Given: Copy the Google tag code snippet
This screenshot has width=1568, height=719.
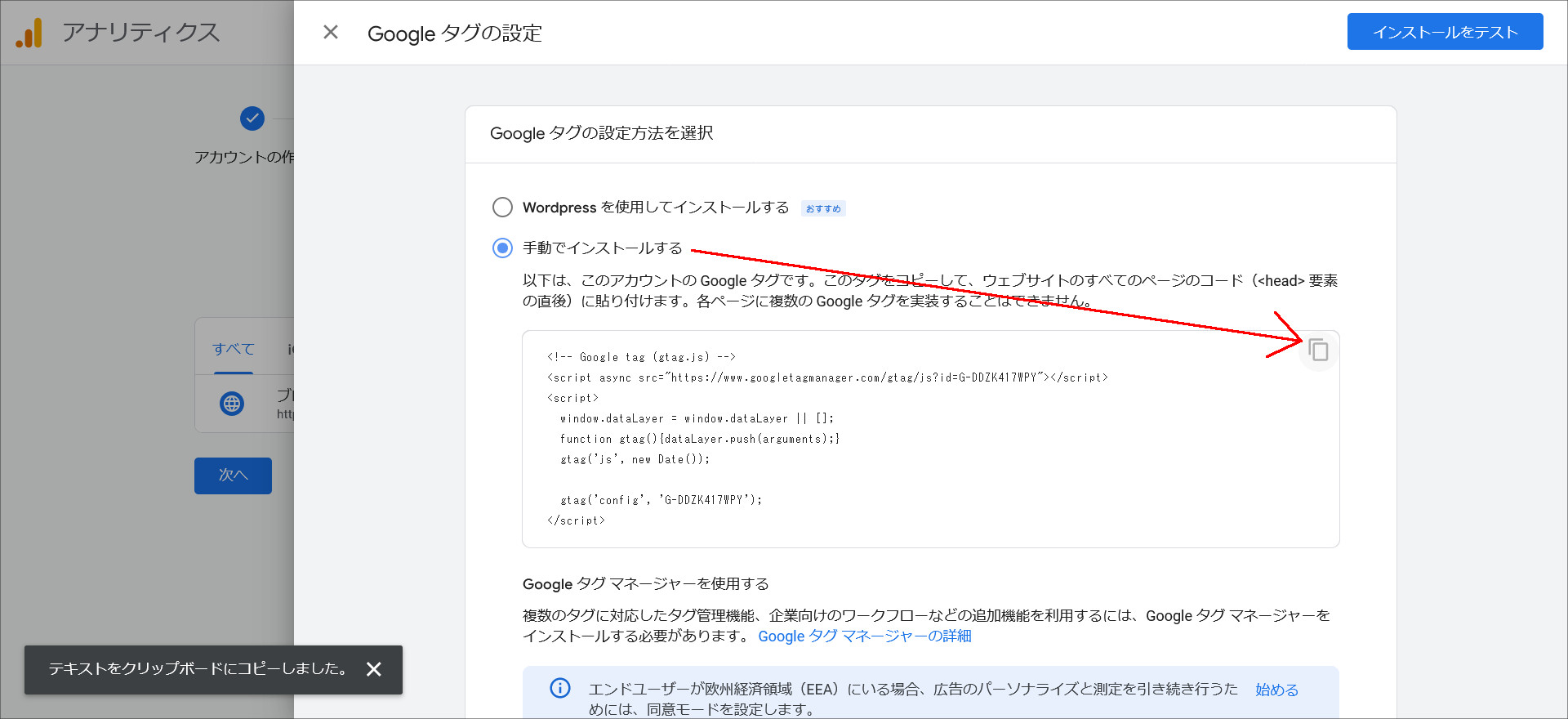Looking at the screenshot, I should click(1318, 351).
